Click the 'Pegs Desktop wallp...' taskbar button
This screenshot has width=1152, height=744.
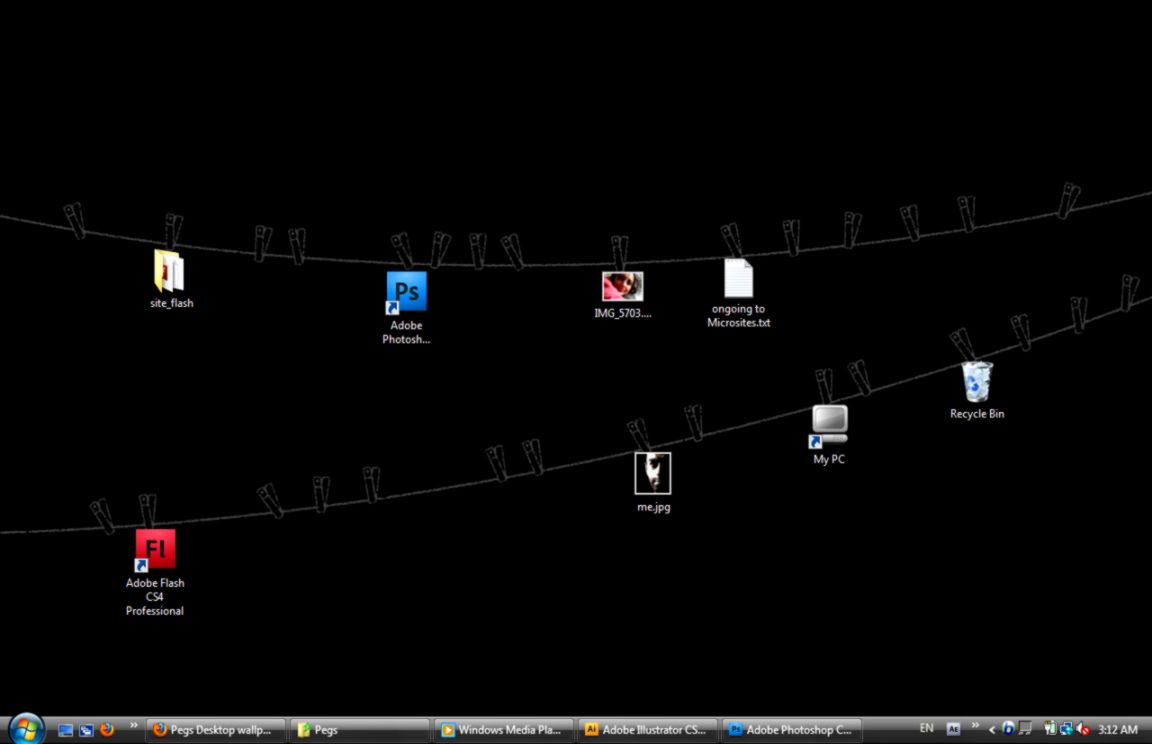pos(215,729)
